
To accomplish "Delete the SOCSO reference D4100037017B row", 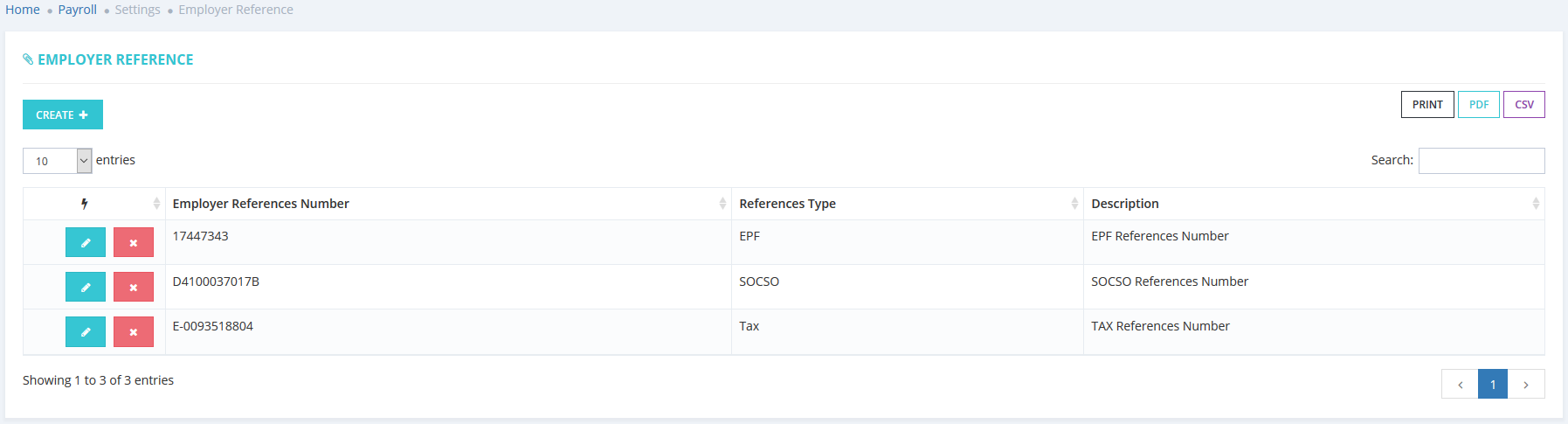I will tap(134, 287).
